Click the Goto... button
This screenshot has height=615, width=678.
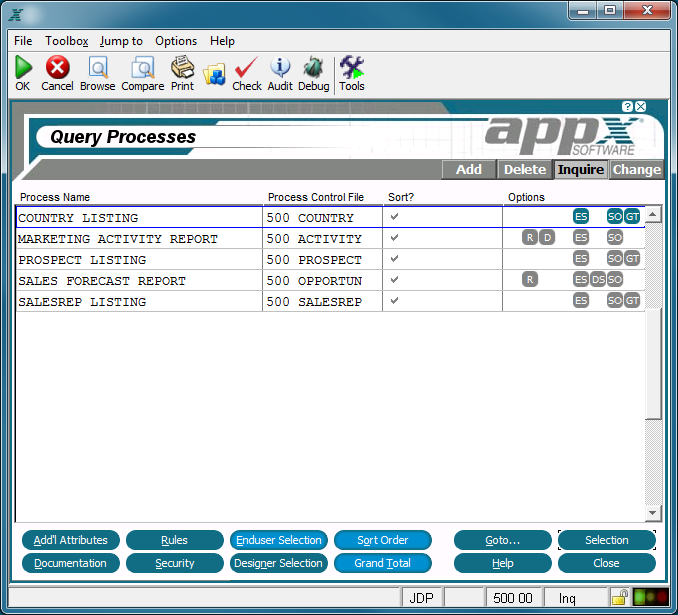click(503, 540)
